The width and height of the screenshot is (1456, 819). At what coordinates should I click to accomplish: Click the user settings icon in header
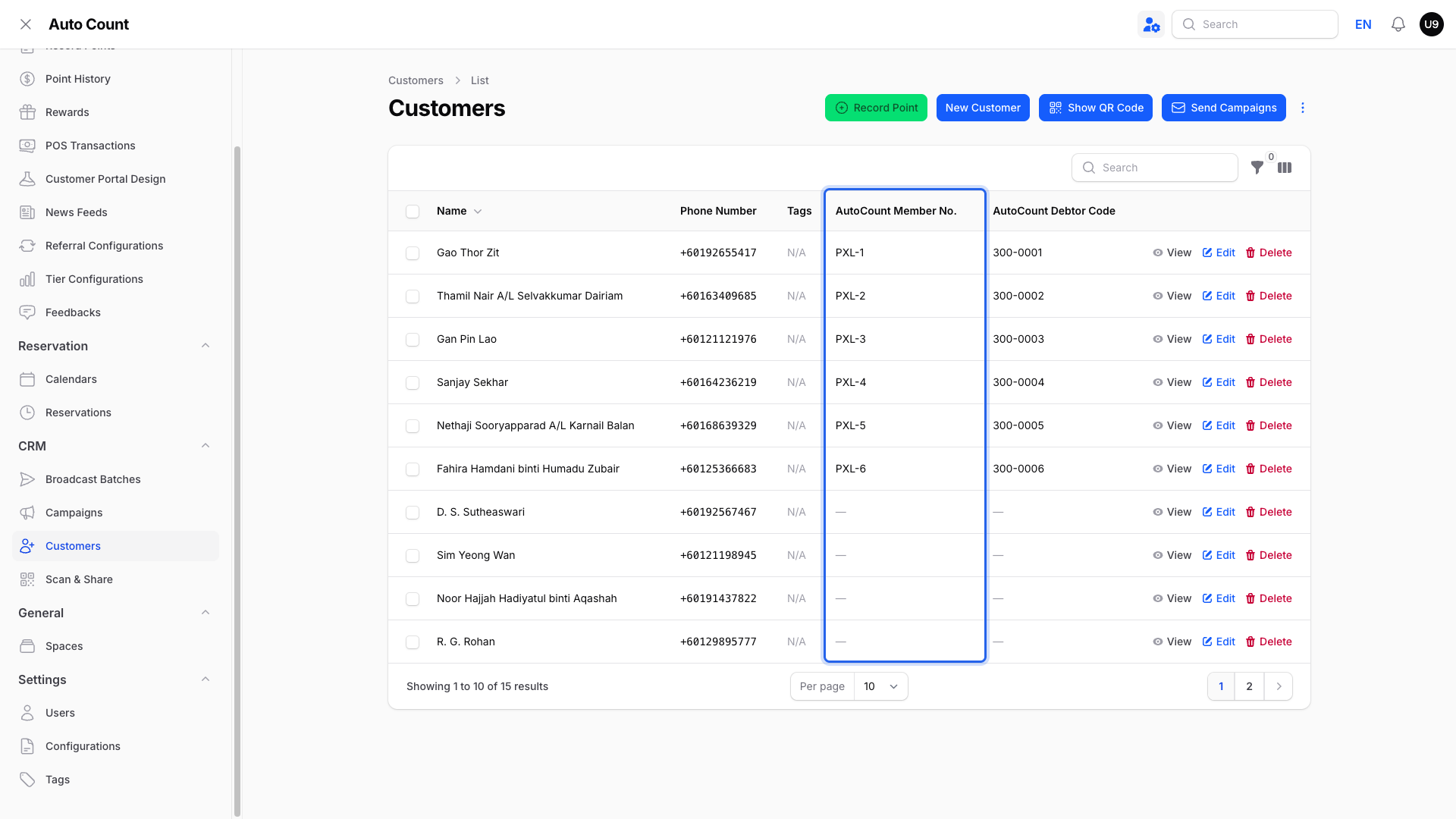tap(1151, 24)
